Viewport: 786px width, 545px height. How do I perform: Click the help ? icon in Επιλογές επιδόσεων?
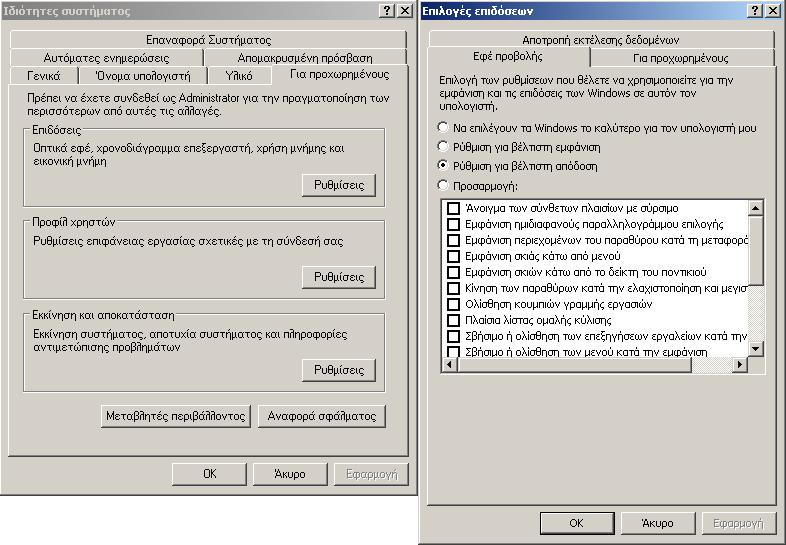coord(754,11)
